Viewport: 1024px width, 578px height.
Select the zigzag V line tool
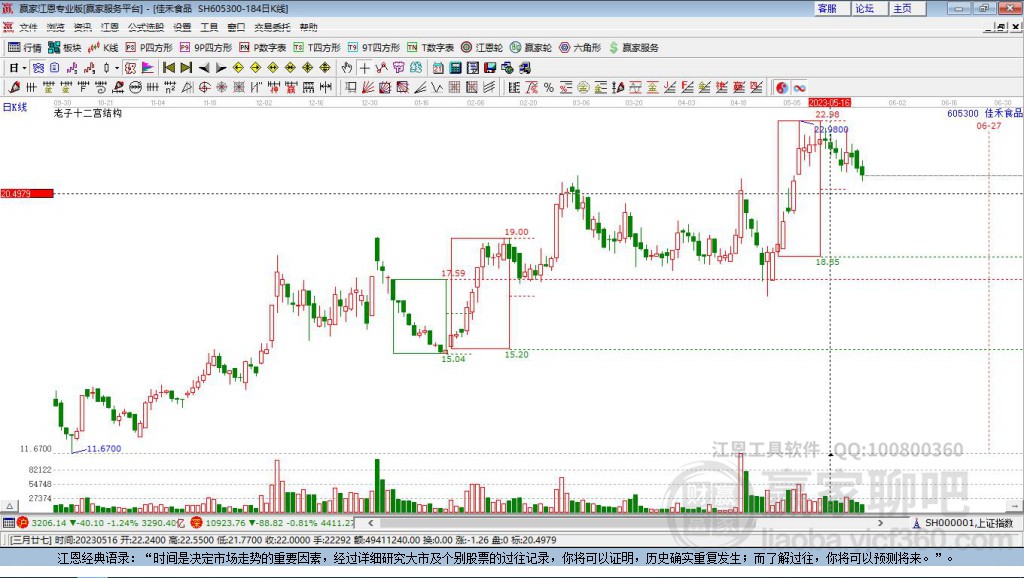(437, 88)
